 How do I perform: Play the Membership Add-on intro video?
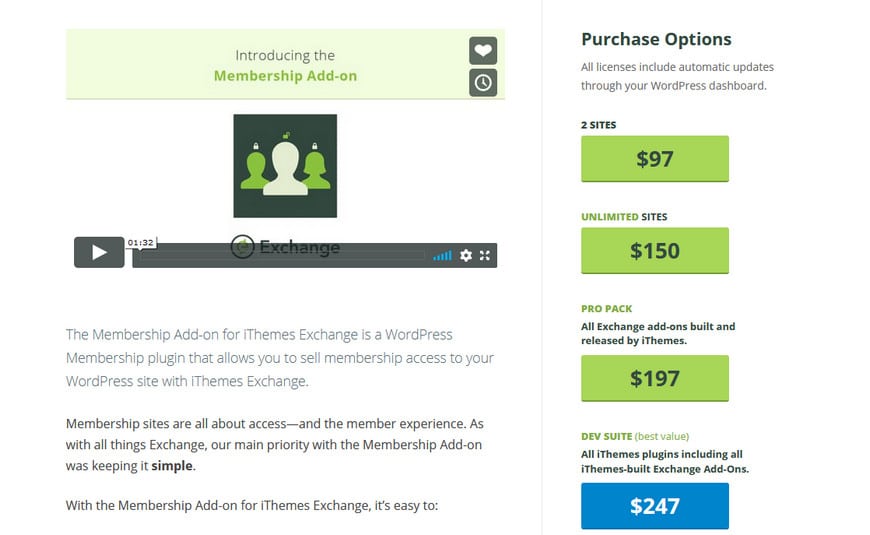[x=99, y=252]
